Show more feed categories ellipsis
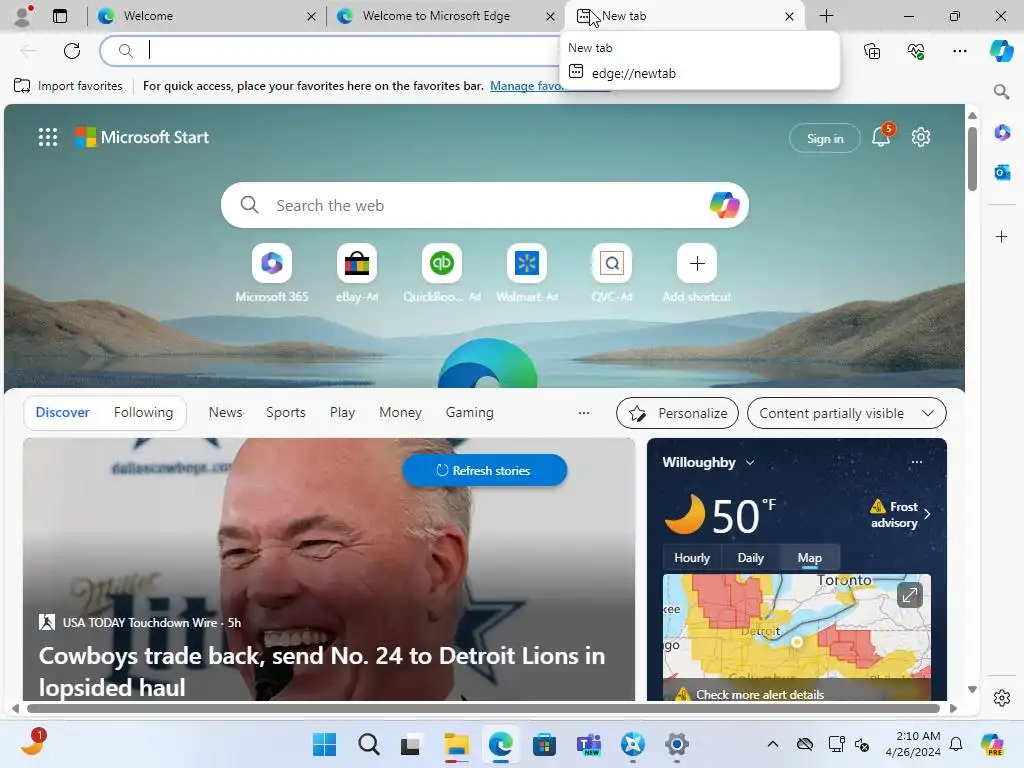The width and height of the screenshot is (1024, 768). point(584,413)
